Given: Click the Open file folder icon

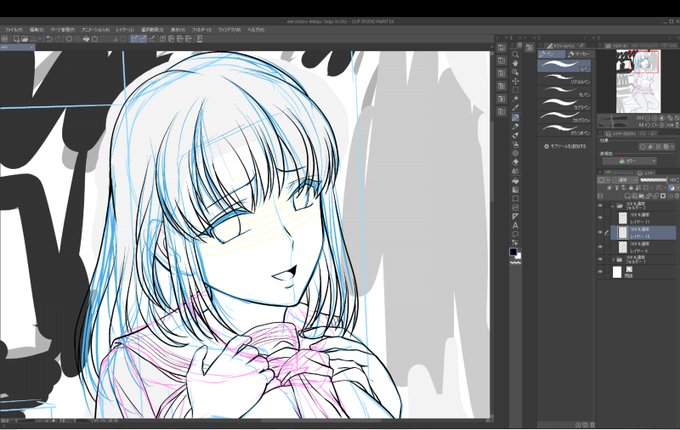Looking at the screenshot, I should [25, 39].
